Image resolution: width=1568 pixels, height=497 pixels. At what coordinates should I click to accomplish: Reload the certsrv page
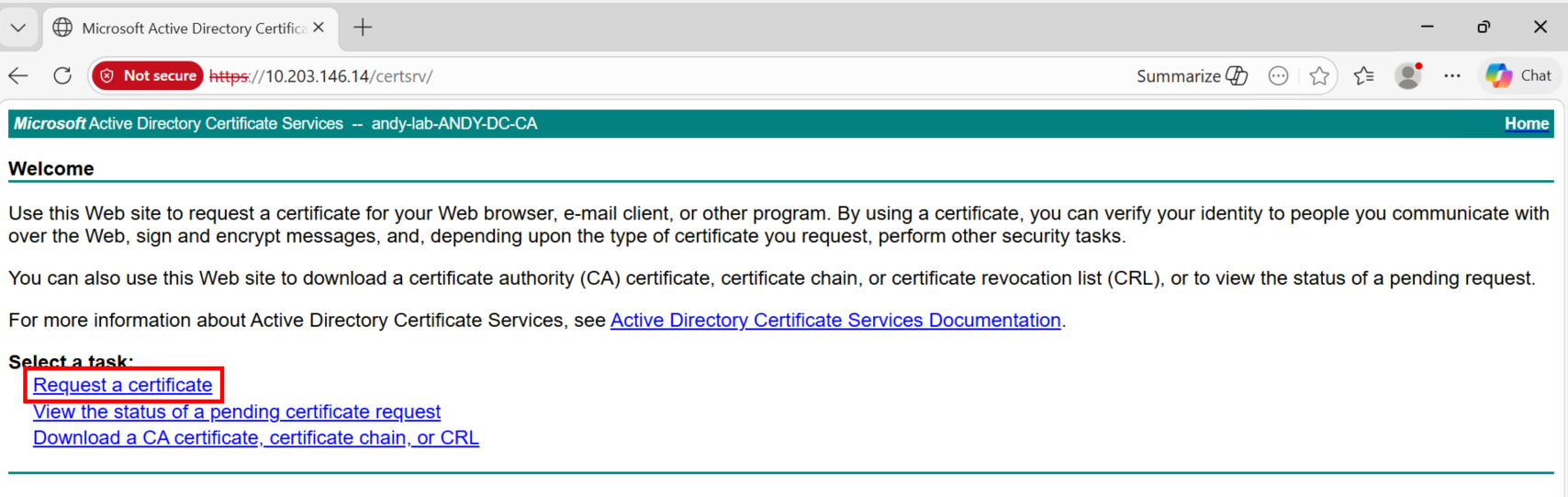tap(62, 76)
